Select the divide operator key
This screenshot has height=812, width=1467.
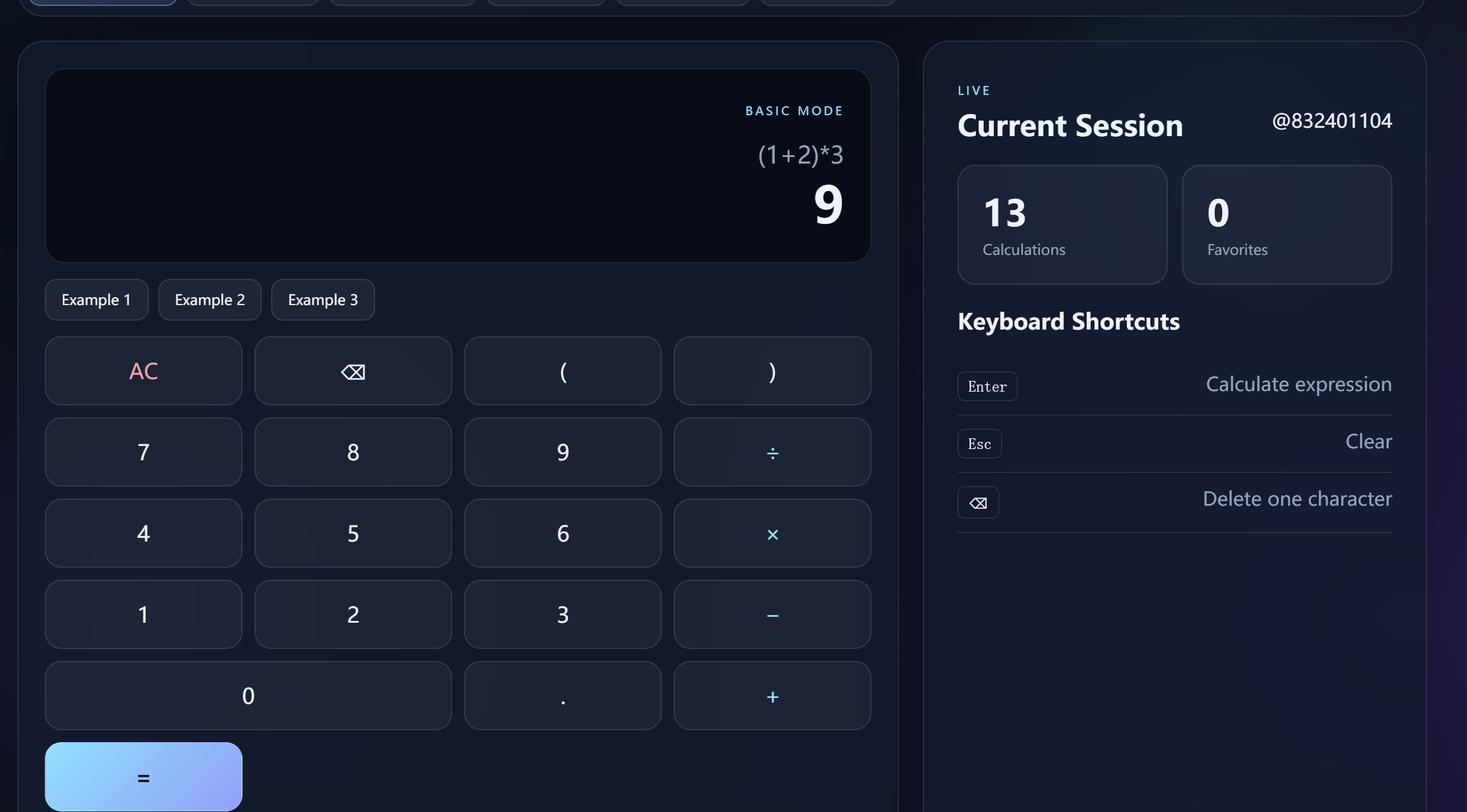click(772, 452)
